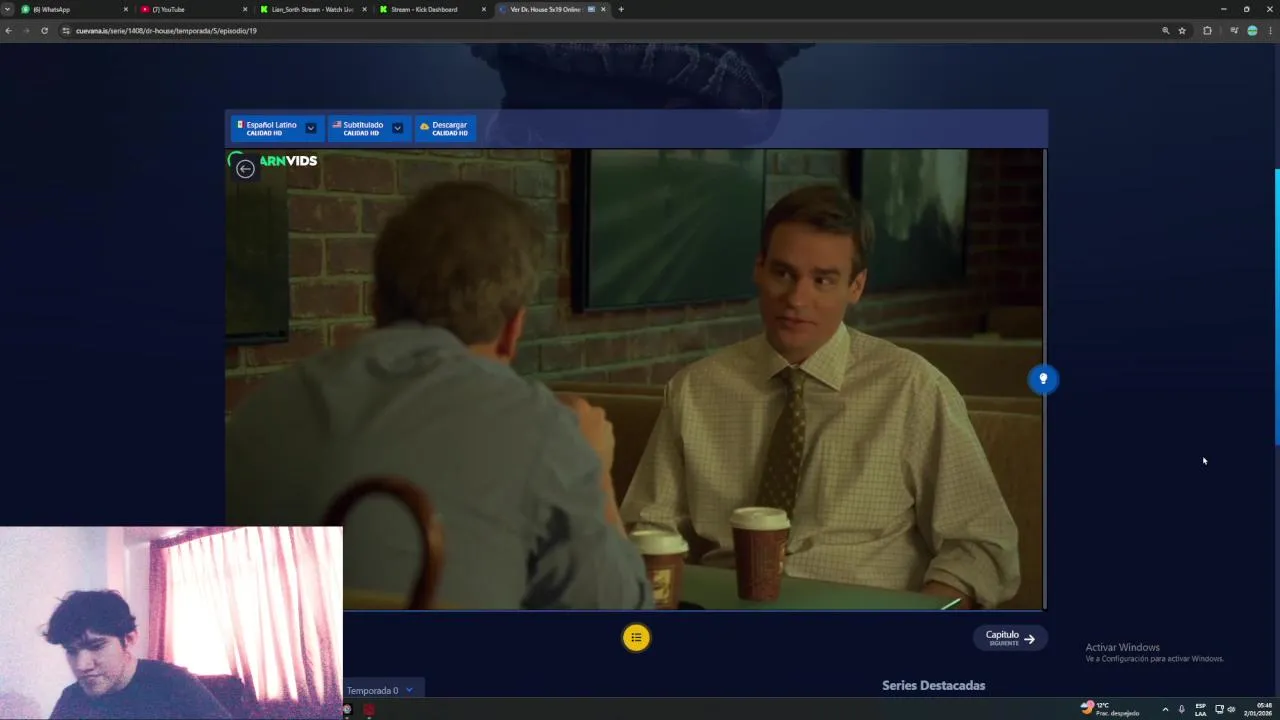1280x720 pixels.
Task: Open the network icon in system tray
Action: [x=1219, y=709]
